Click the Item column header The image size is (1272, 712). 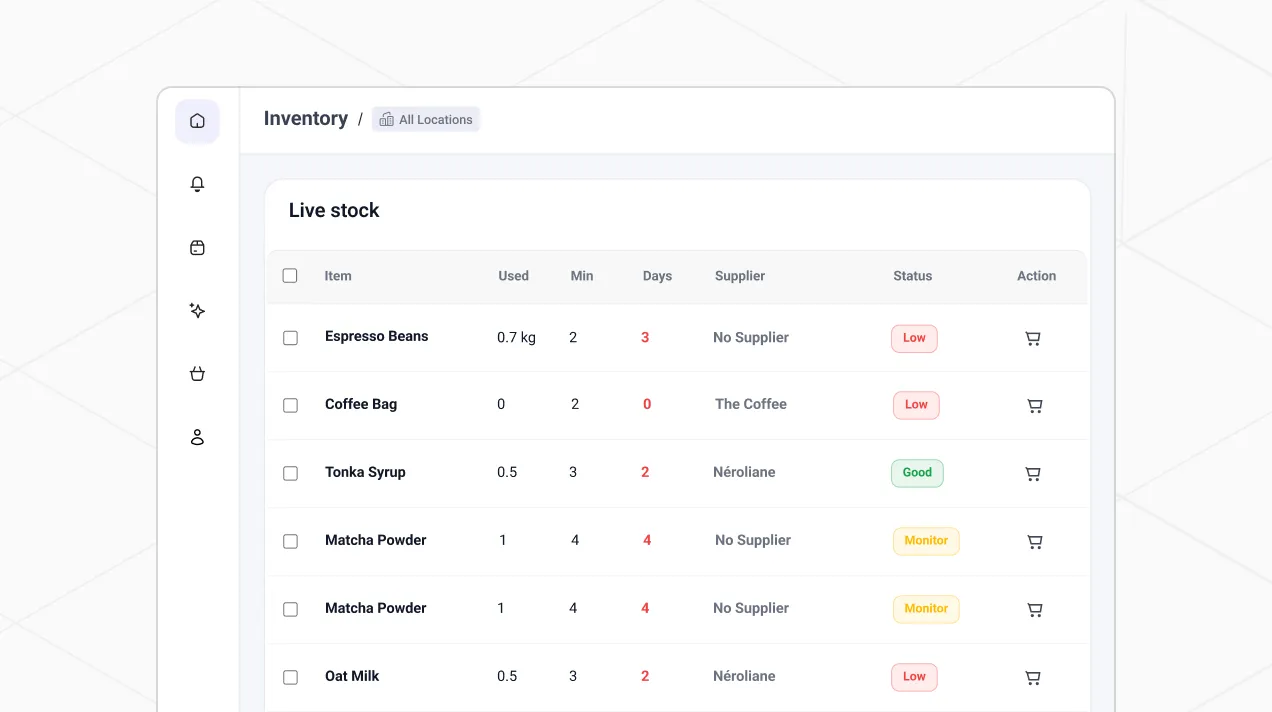[x=338, y=276]
